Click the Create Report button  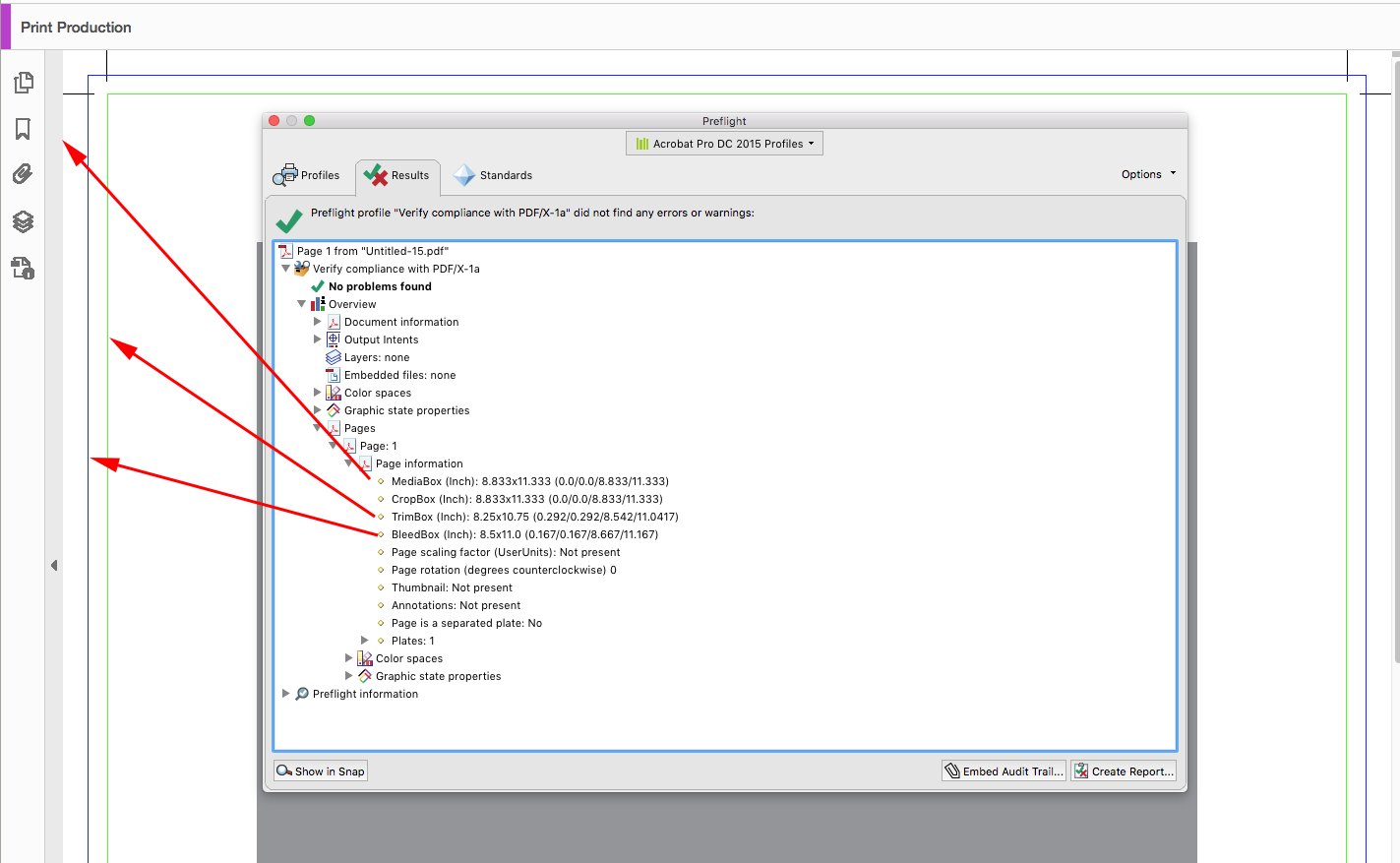tap(1124, 771)
